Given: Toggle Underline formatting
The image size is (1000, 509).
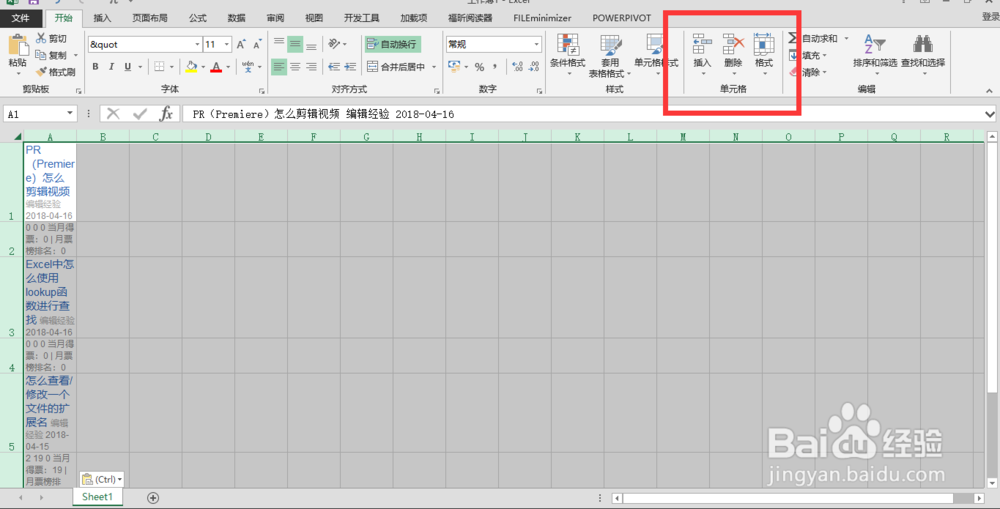Looking at the screenshot, I should tap(128, 66).
